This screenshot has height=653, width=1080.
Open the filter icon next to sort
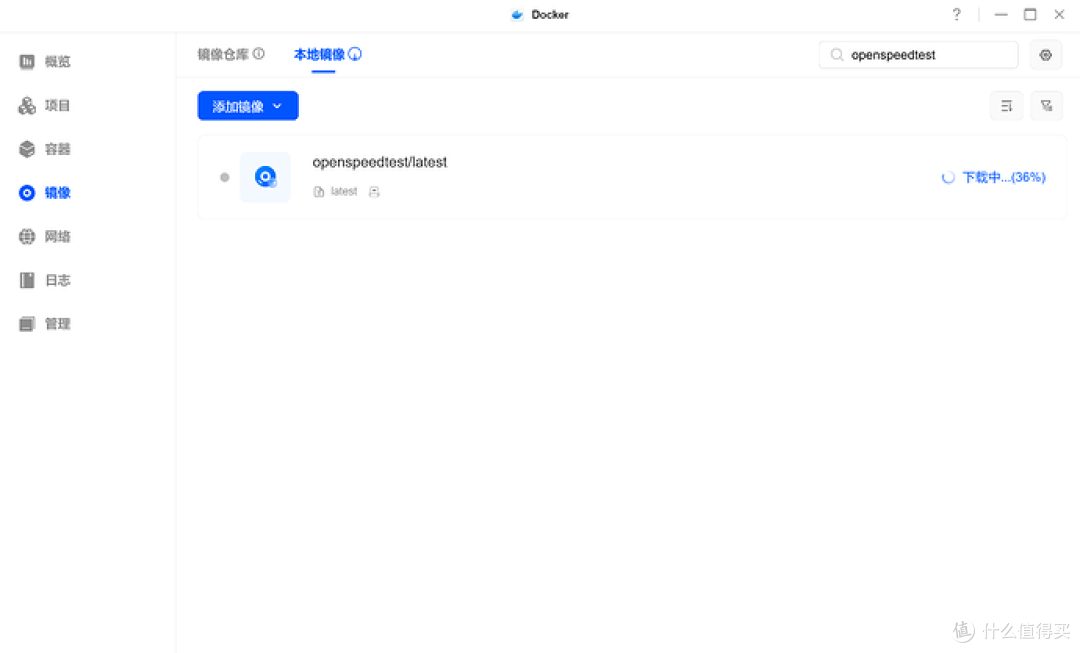coord(1046,105)
